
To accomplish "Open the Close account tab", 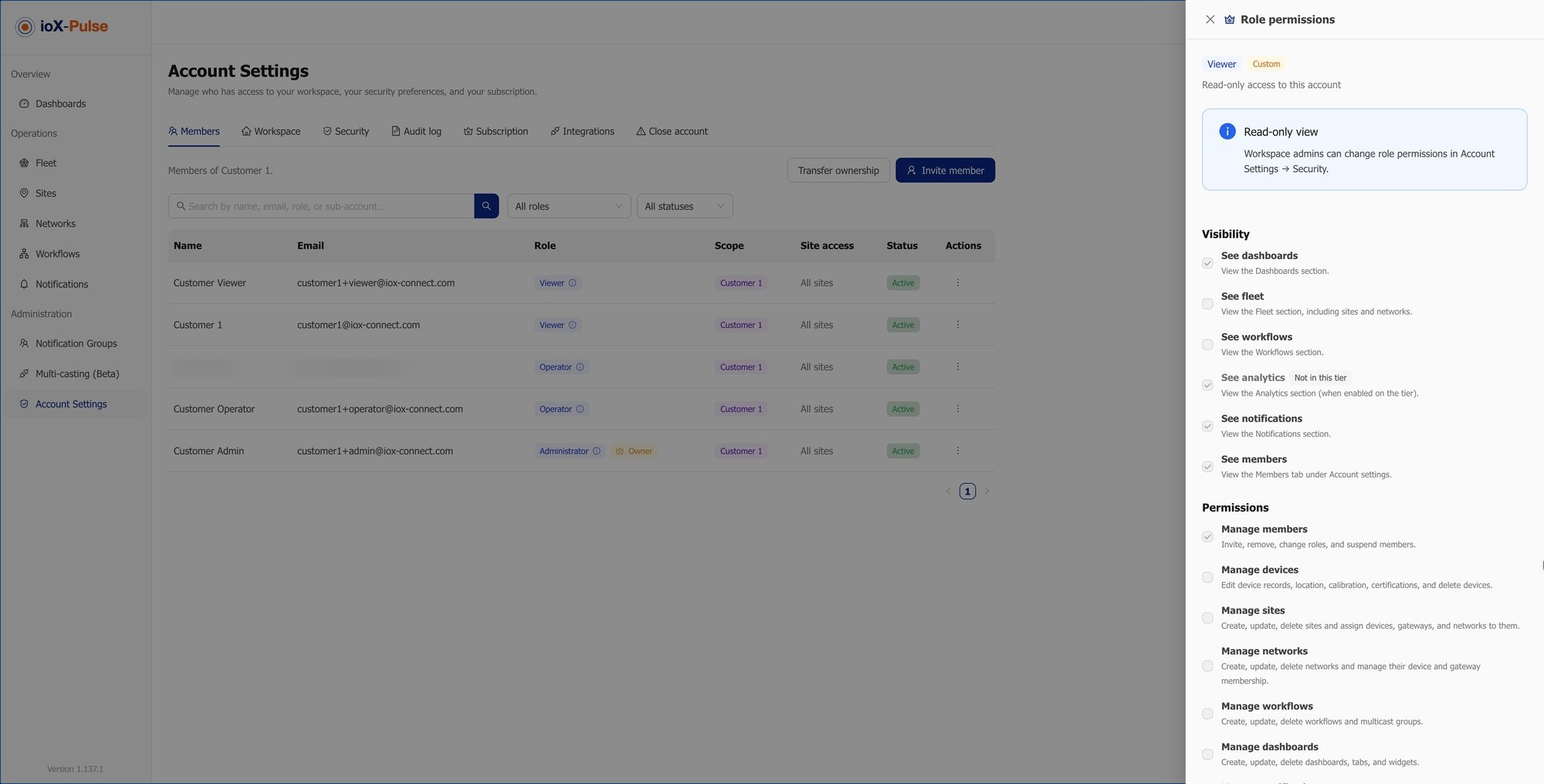I will tap(672, 131).
